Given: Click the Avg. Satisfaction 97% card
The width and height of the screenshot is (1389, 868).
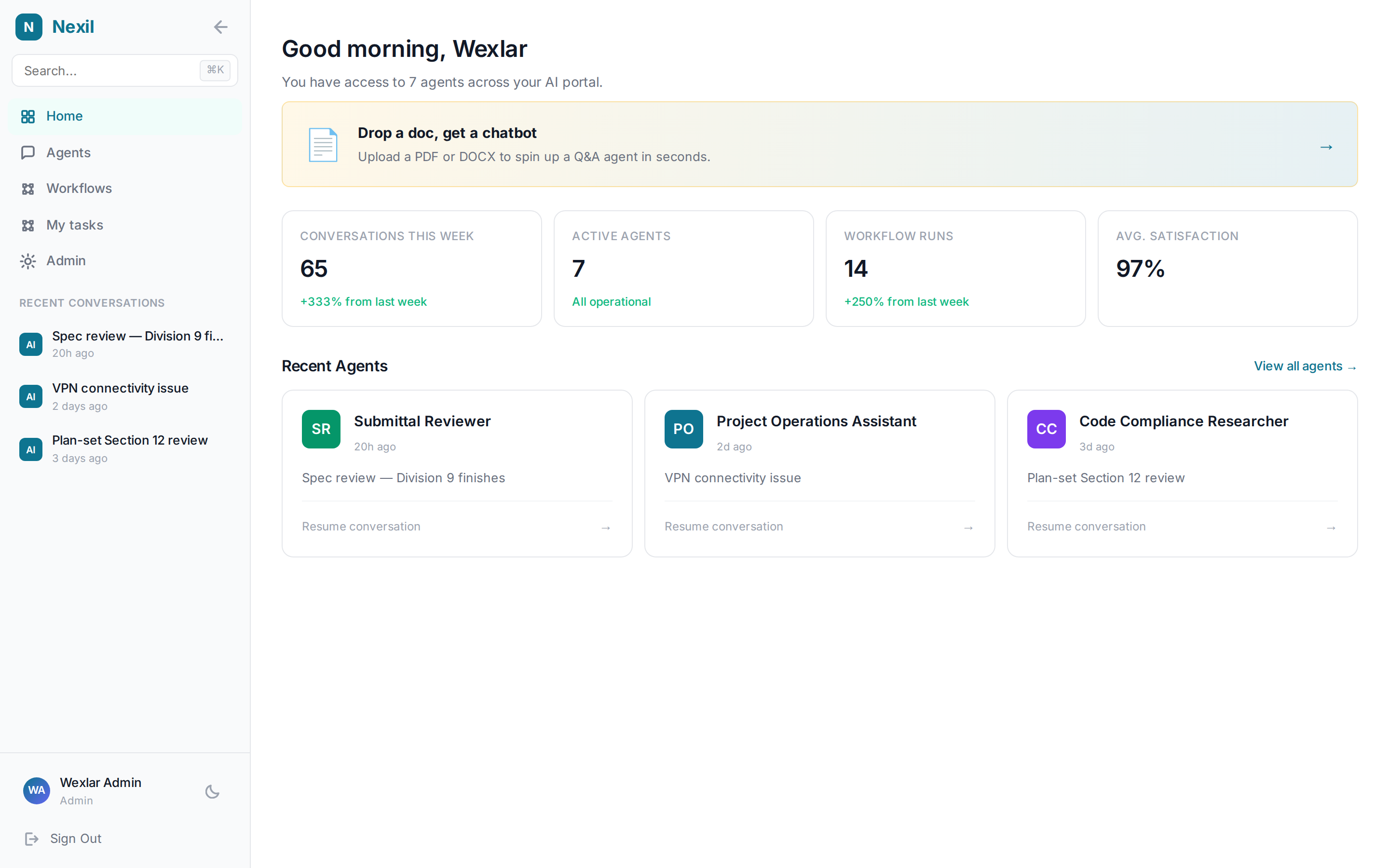Looking at the screenshot, I should [x=1228, y=269].
